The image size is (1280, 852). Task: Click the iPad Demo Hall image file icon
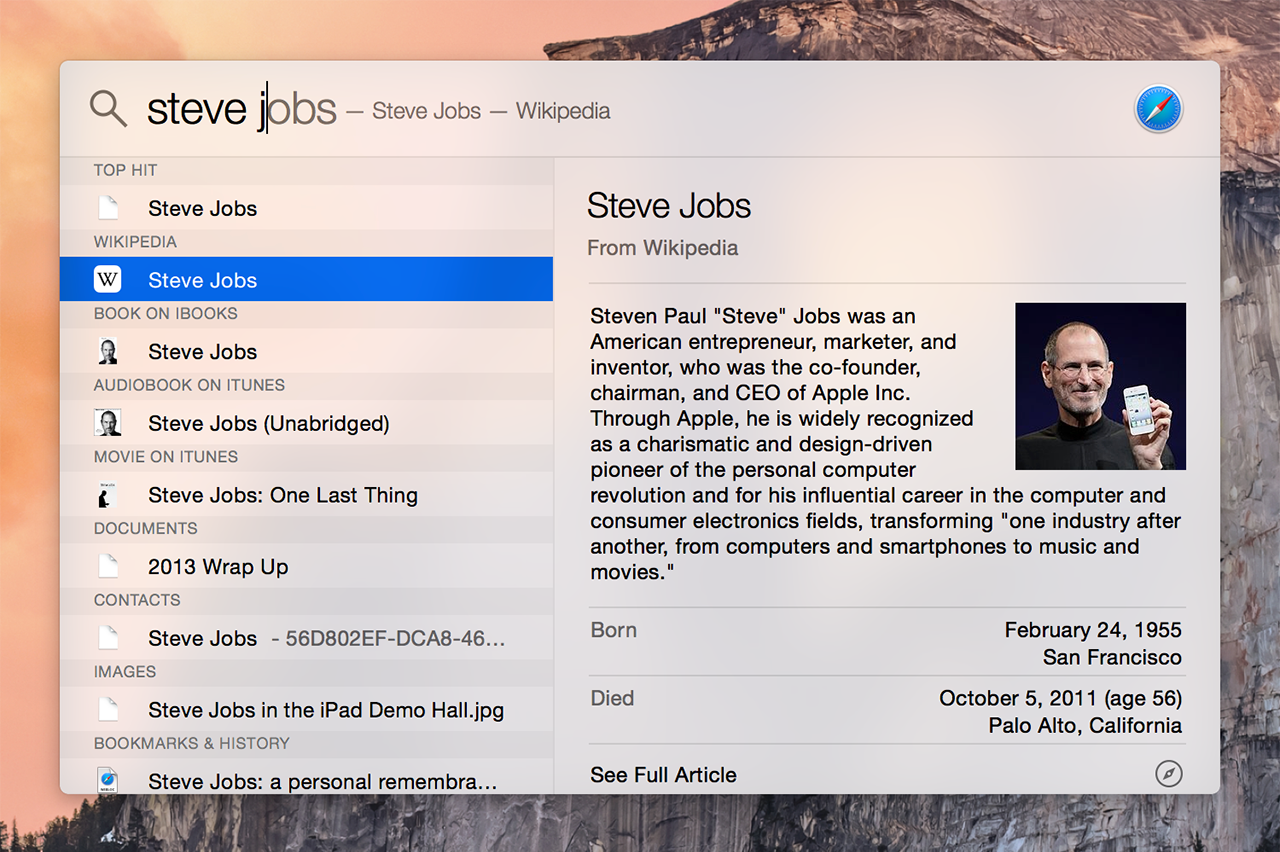click(108, 710)
